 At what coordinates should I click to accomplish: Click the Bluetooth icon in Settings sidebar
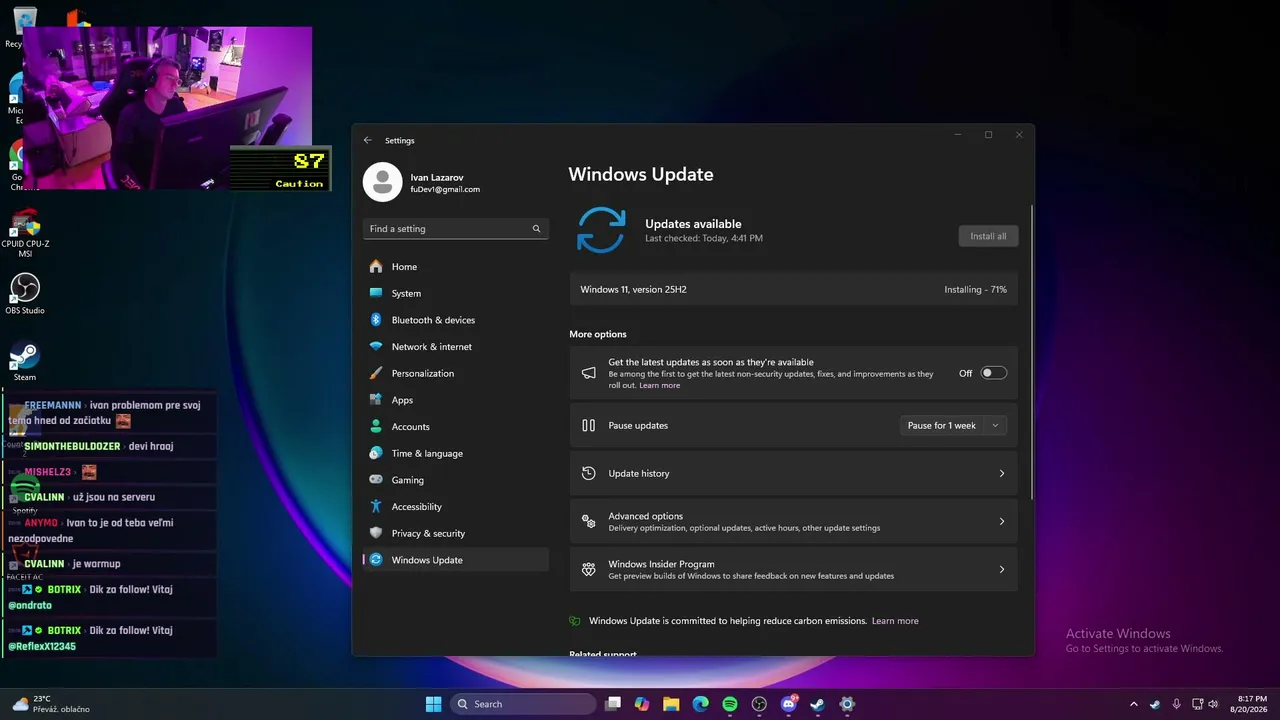click(376, 320)
